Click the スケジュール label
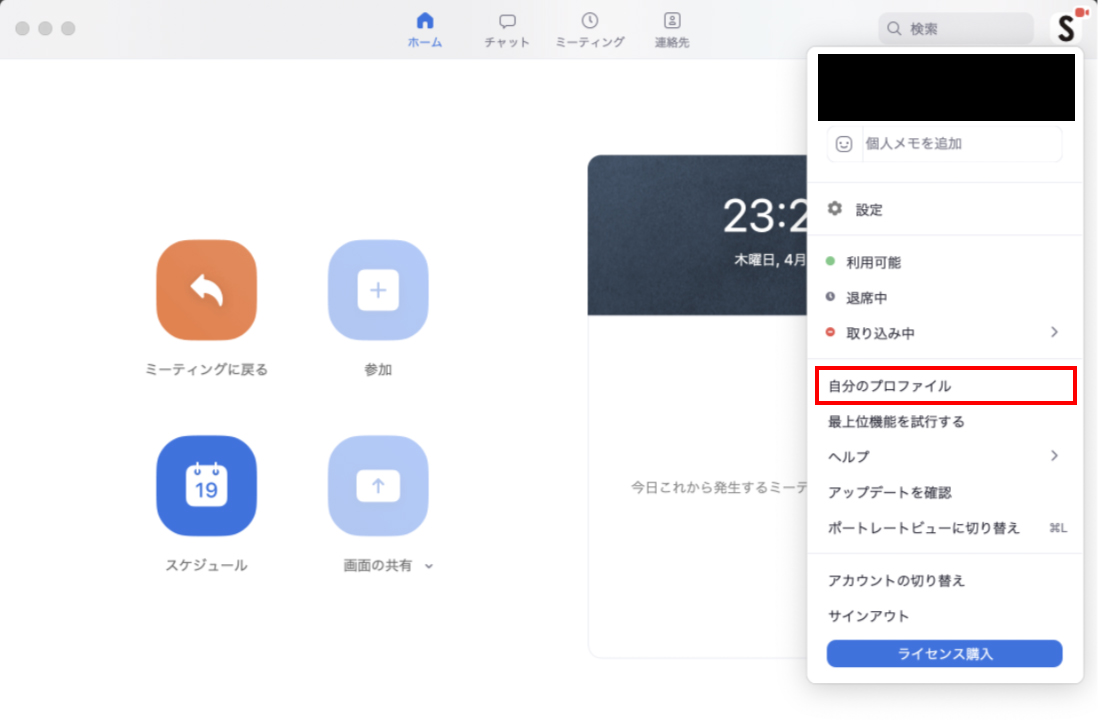 point(206,565)
